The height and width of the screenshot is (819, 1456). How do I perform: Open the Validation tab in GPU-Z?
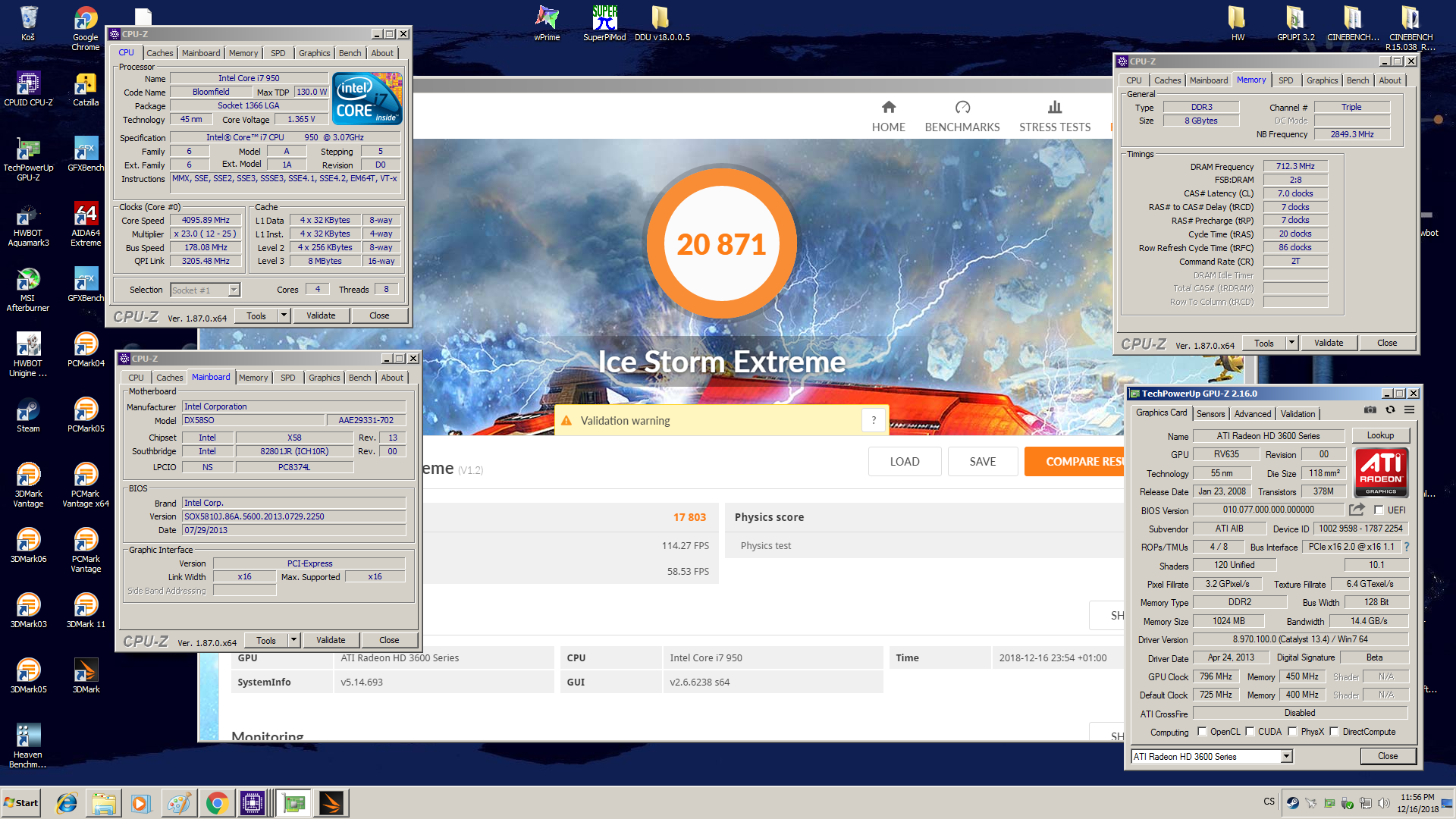tap(1298, 414)
